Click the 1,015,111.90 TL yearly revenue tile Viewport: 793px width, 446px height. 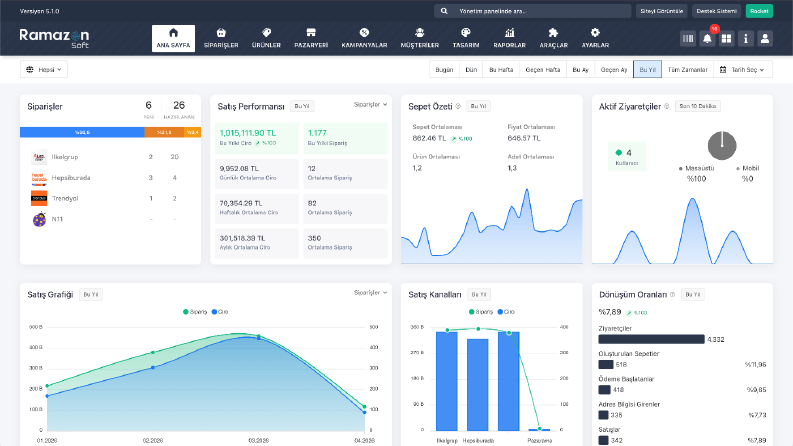coord(256,138)
